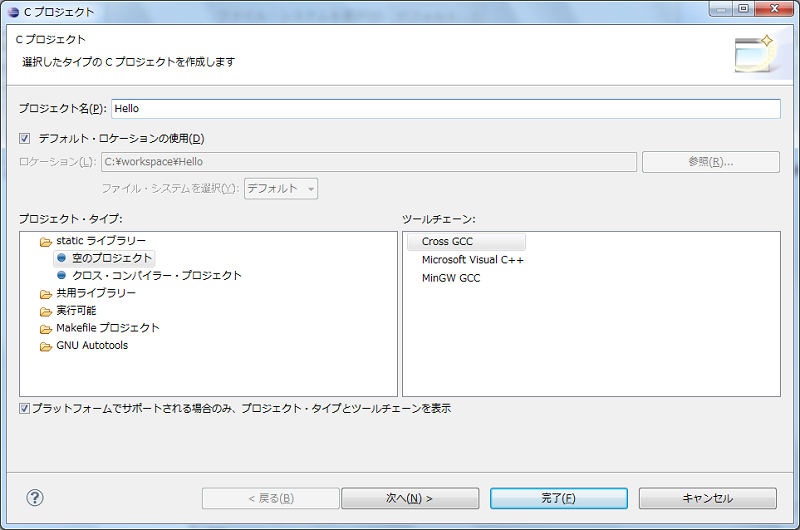Screen dimensions: 800x530
Task: Open ファイル・システムを選択 dropdown
Action: [x=281, y=189]
